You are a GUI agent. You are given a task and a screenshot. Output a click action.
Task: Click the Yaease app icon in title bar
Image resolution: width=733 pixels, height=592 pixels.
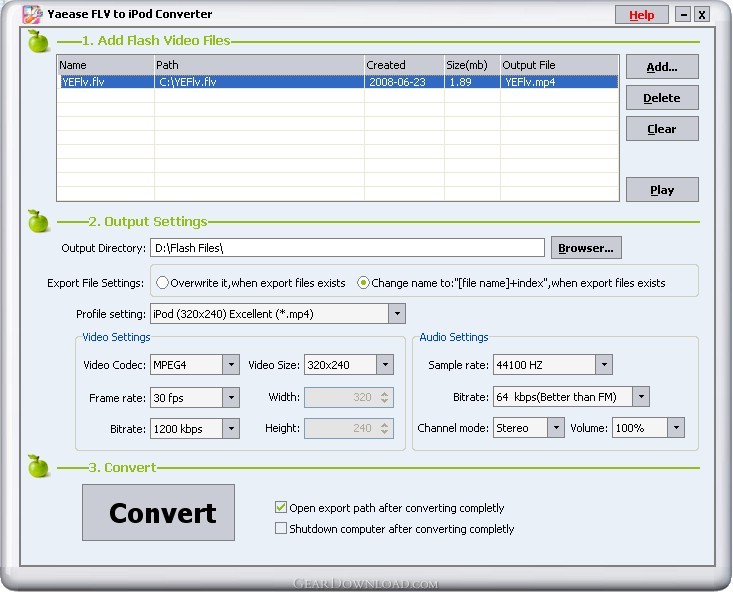point(32,14)
